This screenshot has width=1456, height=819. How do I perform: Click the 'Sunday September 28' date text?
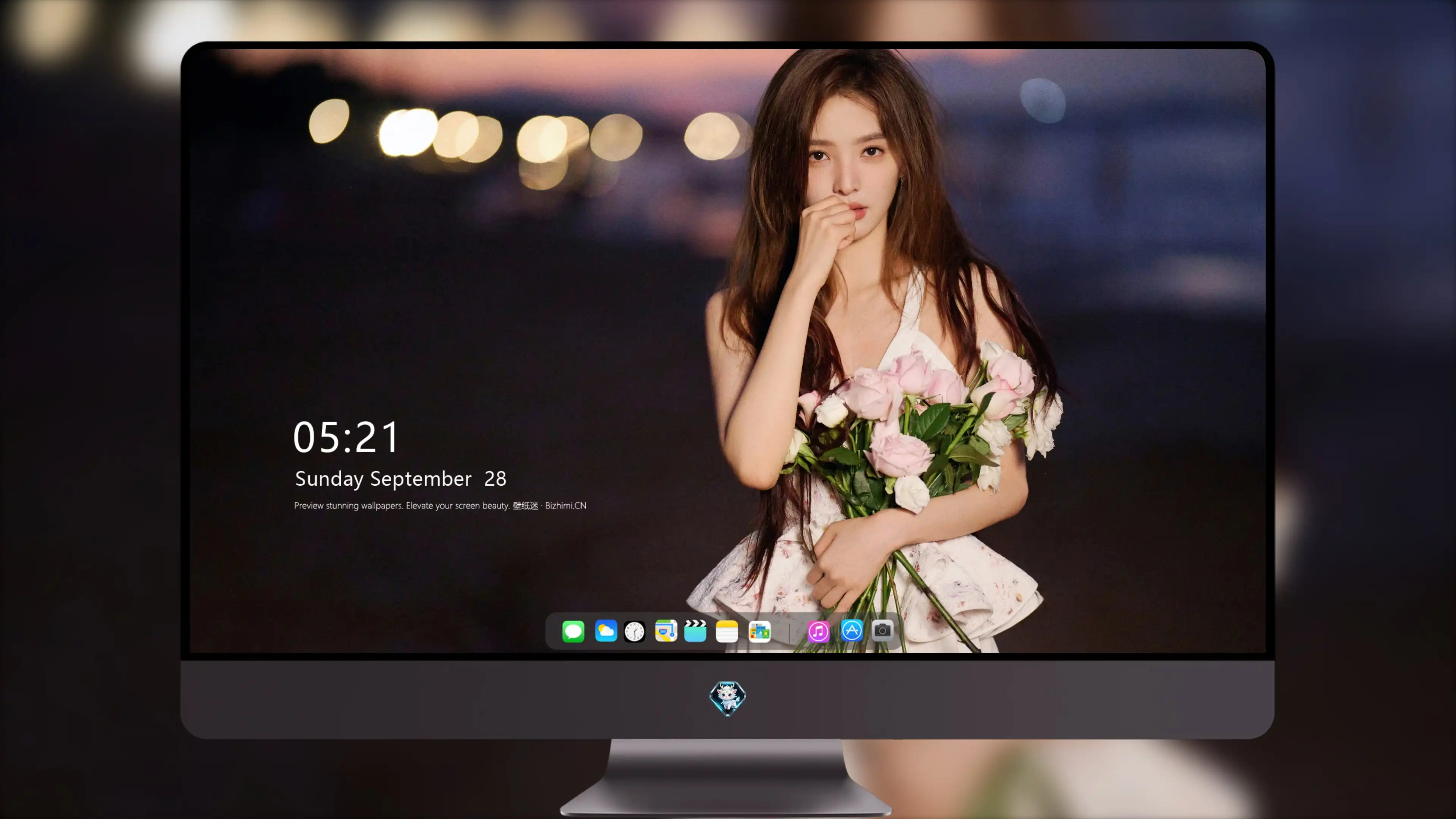(401, 479)
